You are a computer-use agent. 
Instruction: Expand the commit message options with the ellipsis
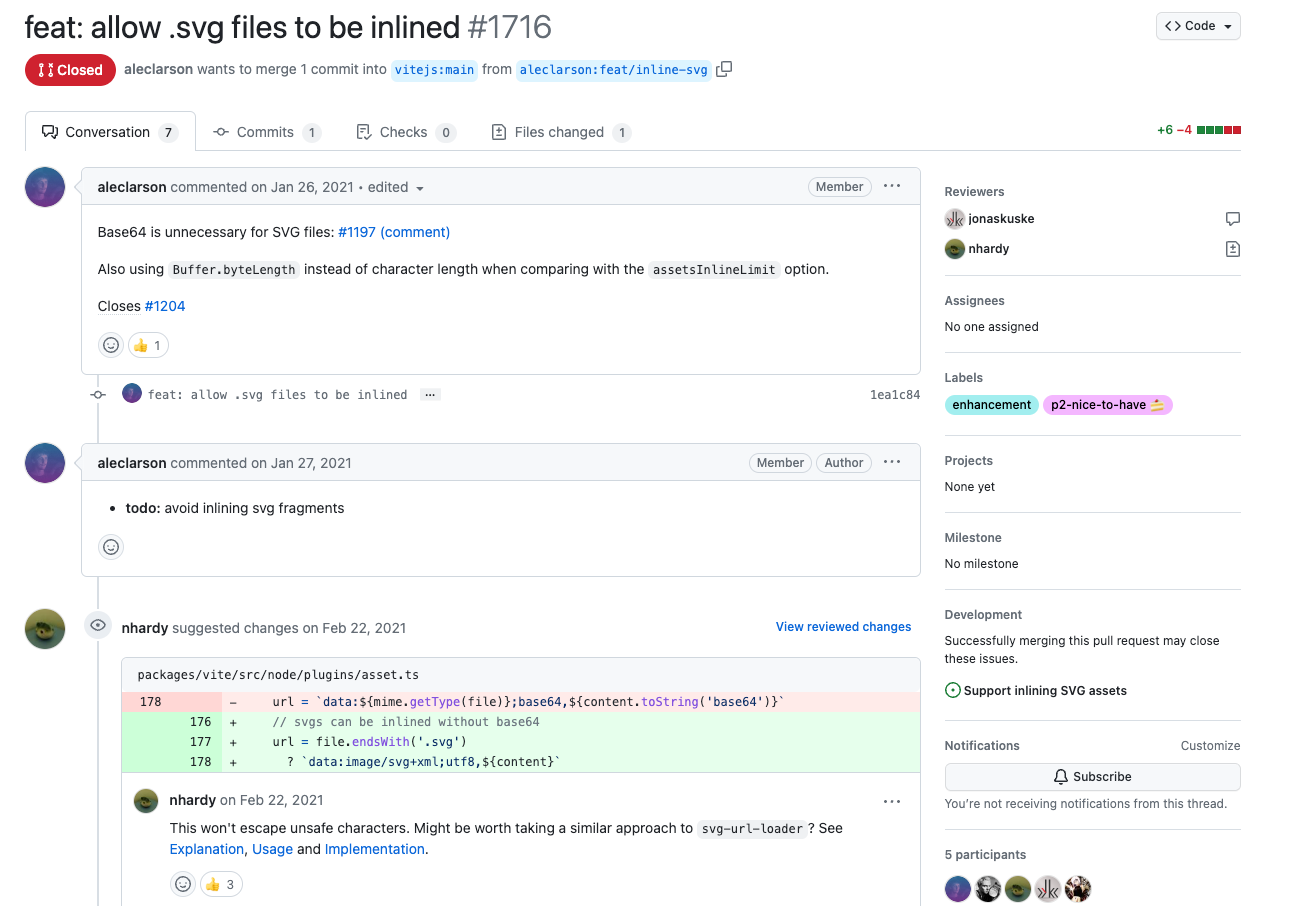(429, 394)
